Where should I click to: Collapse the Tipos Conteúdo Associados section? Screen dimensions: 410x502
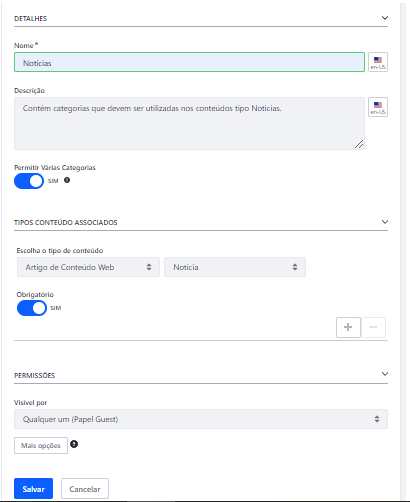[385, 222]
